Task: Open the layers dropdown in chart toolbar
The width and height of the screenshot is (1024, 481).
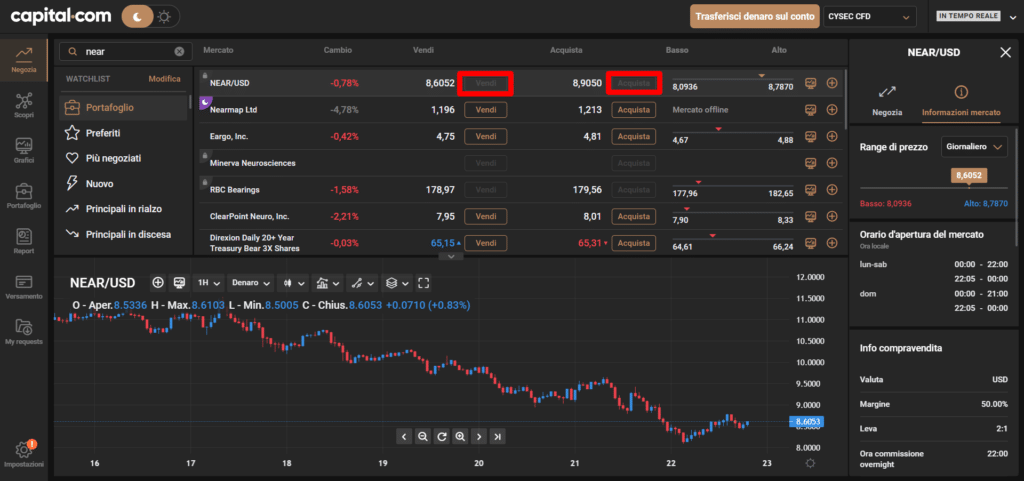Action: pos(396,283)
